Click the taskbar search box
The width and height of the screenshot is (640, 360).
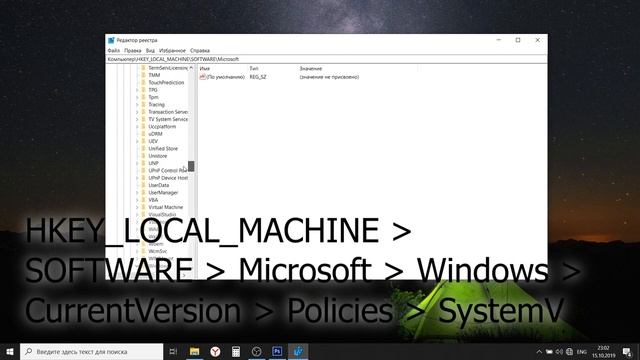pyautogui.click(x=91, y=351)
